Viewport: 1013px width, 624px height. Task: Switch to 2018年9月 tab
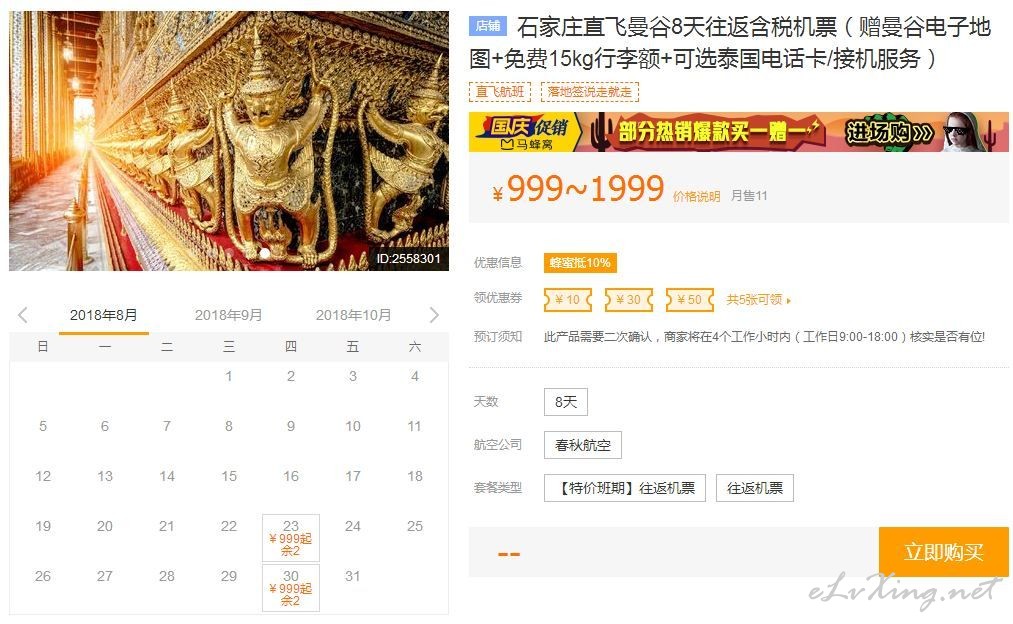click(229, 315)
